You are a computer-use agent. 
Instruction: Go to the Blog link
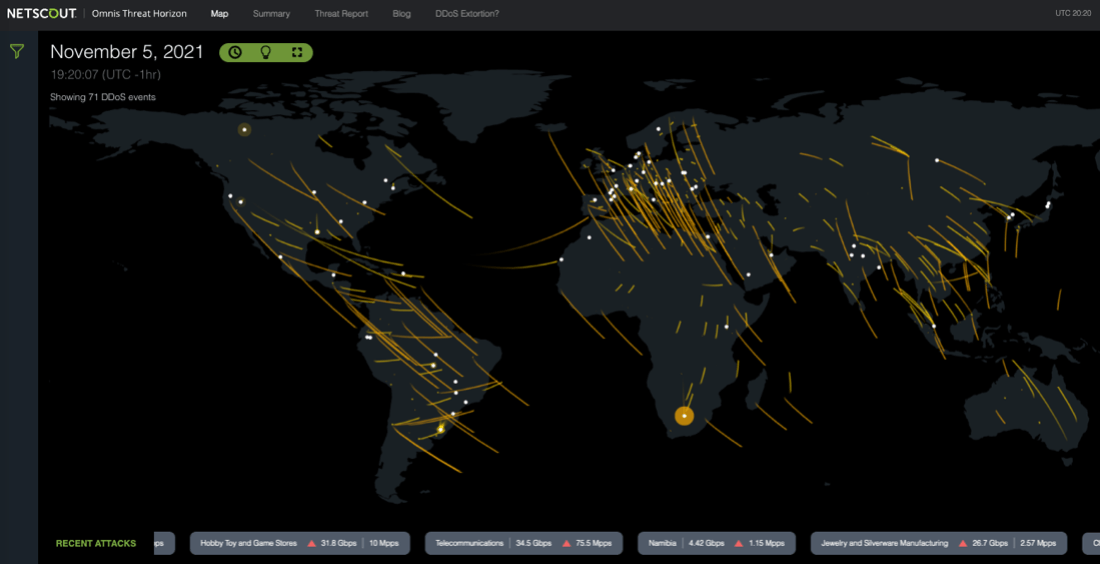click(x=403, y=13)
